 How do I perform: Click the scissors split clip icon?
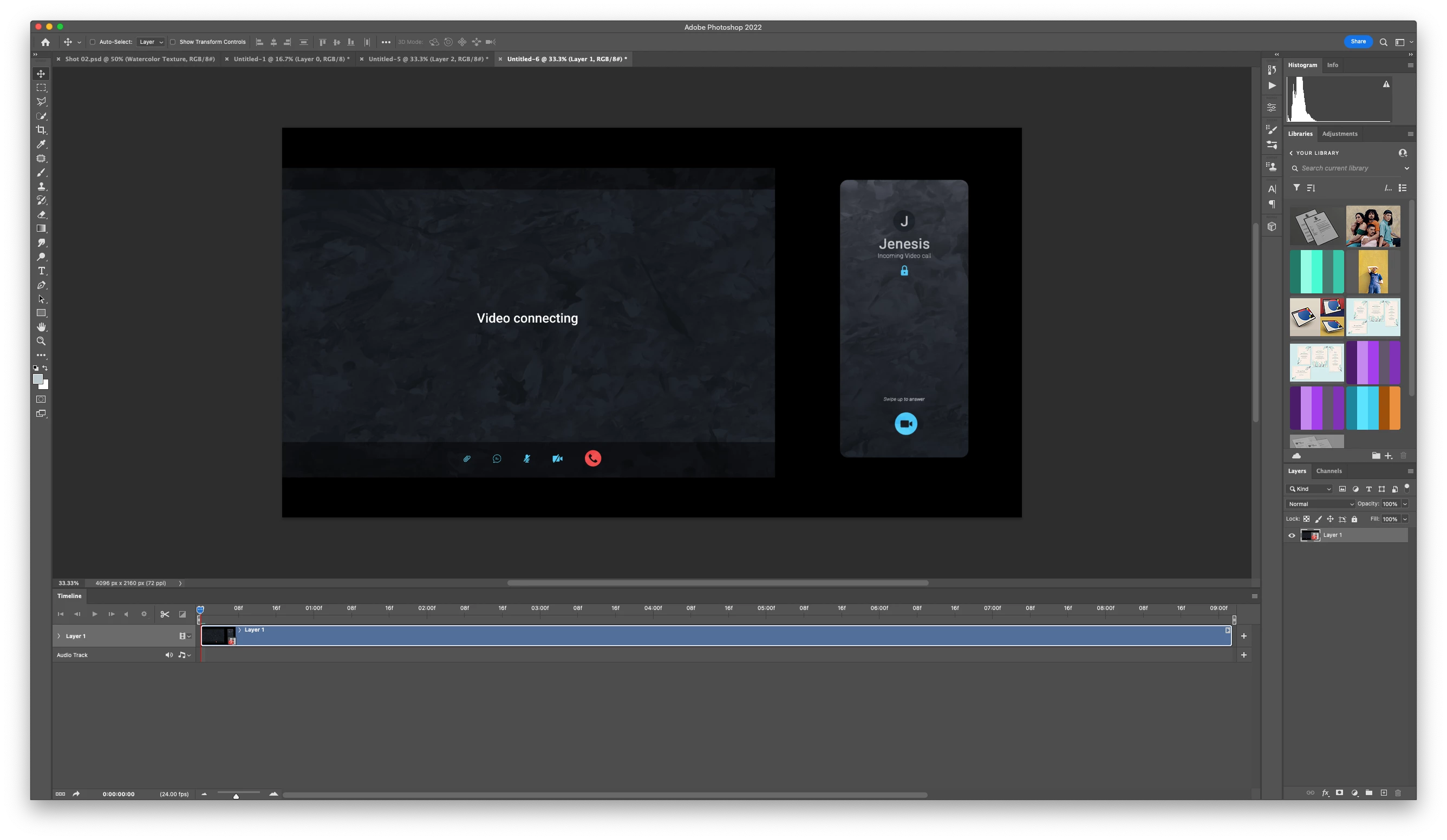(x=165, y=614)
